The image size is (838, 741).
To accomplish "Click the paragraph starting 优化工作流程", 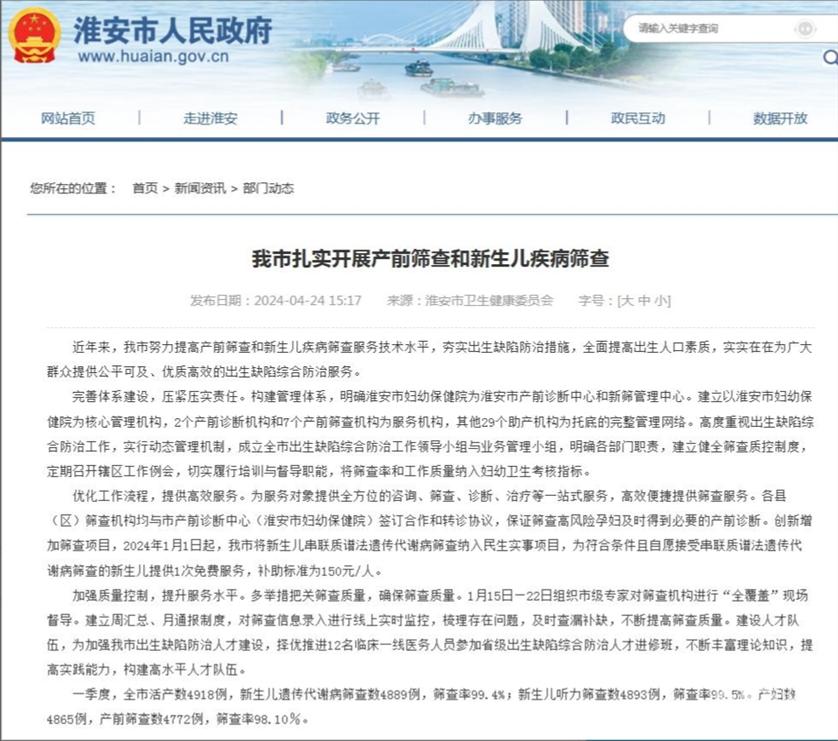I will pyautogui.click(x=430, y=533).
